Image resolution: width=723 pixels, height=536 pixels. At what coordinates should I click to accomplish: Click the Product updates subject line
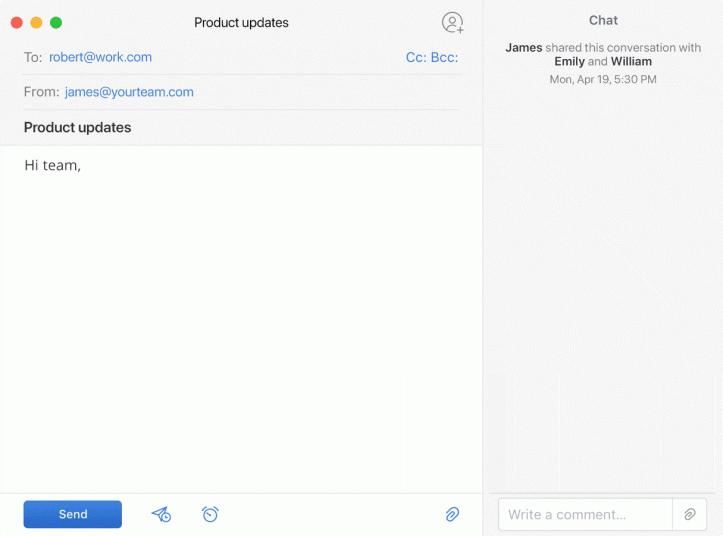[x=78, y=127]
